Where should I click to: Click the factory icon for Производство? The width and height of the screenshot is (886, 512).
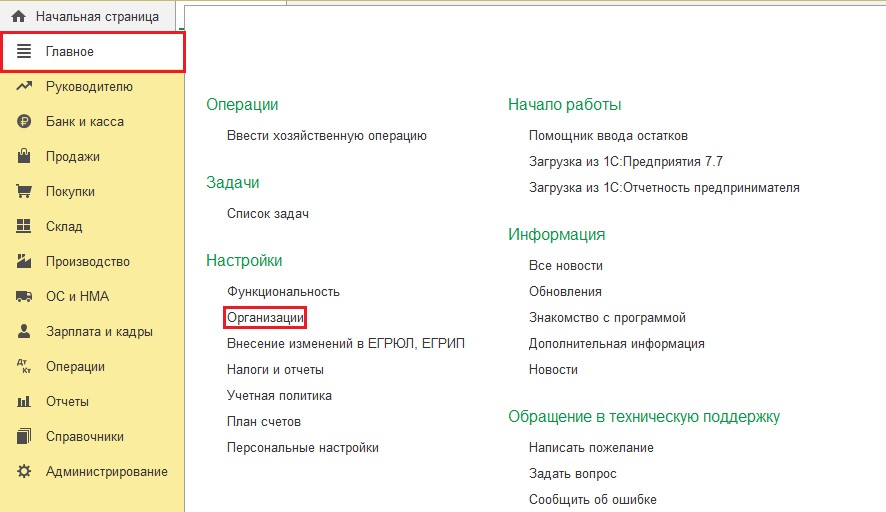pyautogui.click(x=25, y=262)
